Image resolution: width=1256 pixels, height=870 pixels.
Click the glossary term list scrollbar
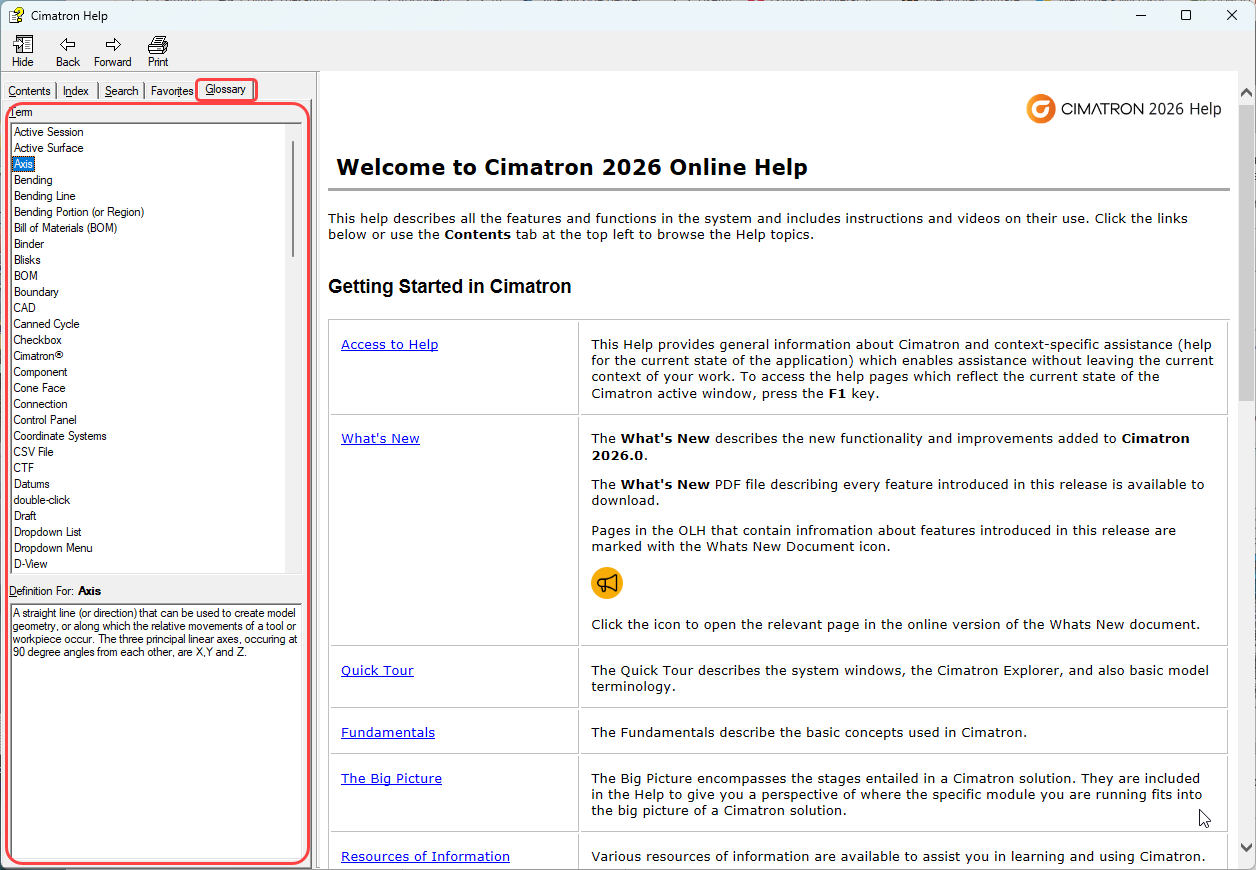[x=293, y=198]
